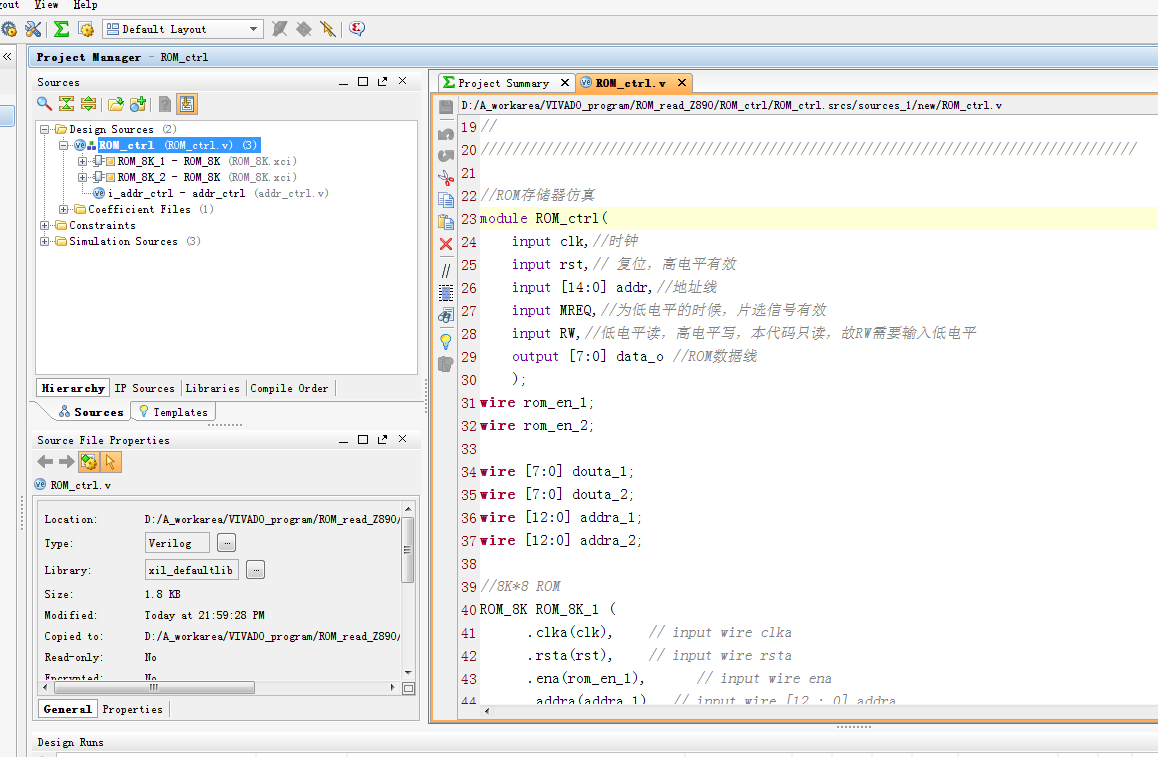Image resolution: width=1158 pixels, height=757 pixels.
Task: Open the IP Sources tab
Action: [144, 388]
